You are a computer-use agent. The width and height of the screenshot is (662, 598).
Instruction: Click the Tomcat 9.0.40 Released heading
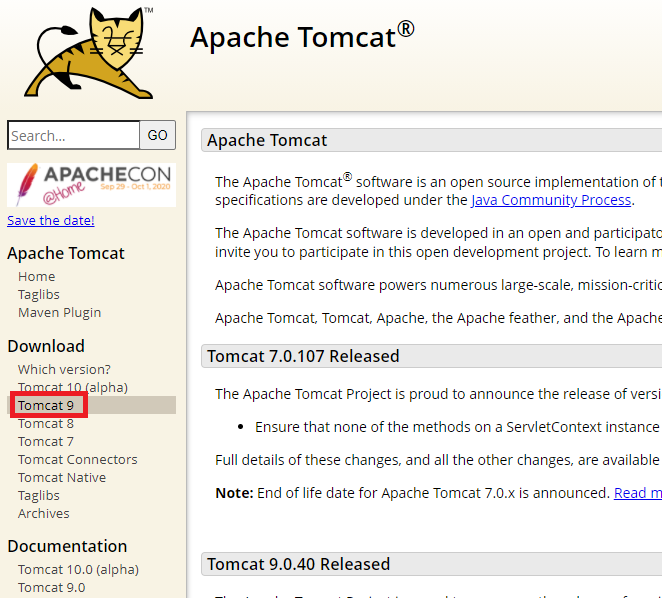tap(298, 564)
